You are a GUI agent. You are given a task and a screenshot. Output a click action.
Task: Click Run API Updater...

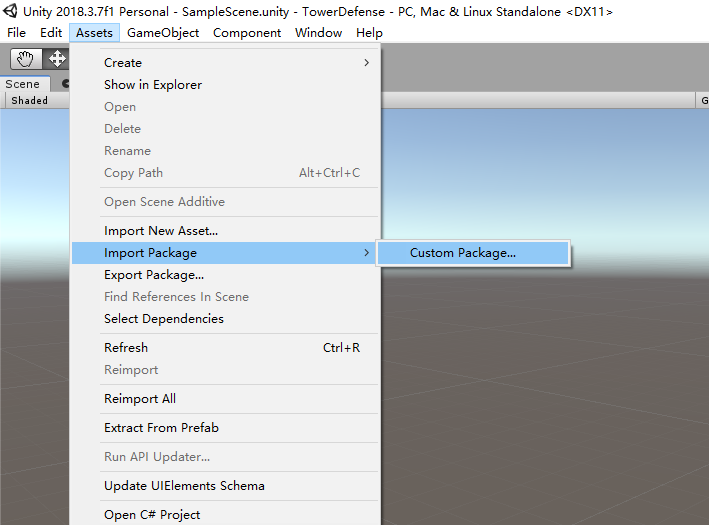[225, 457]
